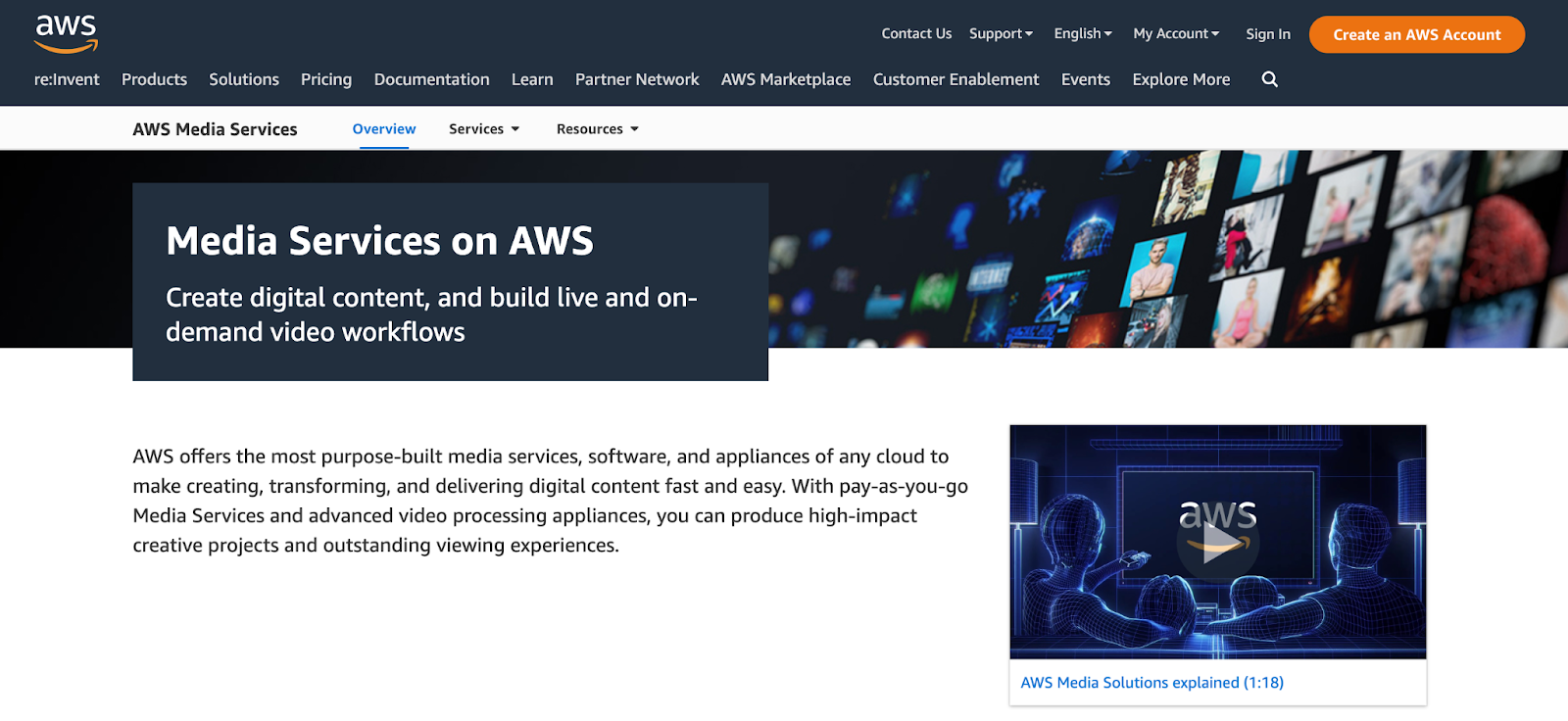This screenshot has width=1568, height=721.
Task: Open the Services dropdown in sub-navigation
Action: (x=484, y=129)
